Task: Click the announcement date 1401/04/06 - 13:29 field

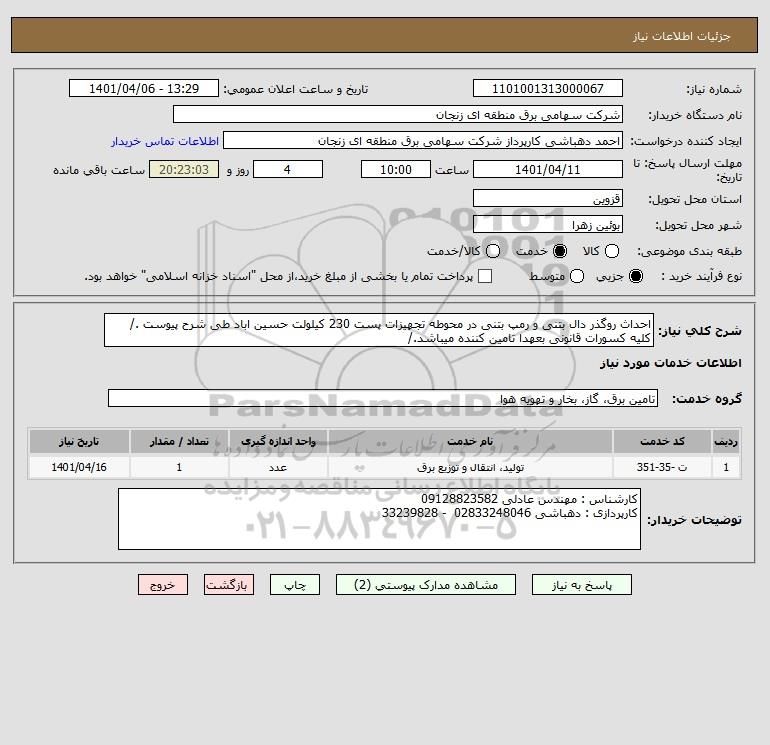Action: pos(144,88)
